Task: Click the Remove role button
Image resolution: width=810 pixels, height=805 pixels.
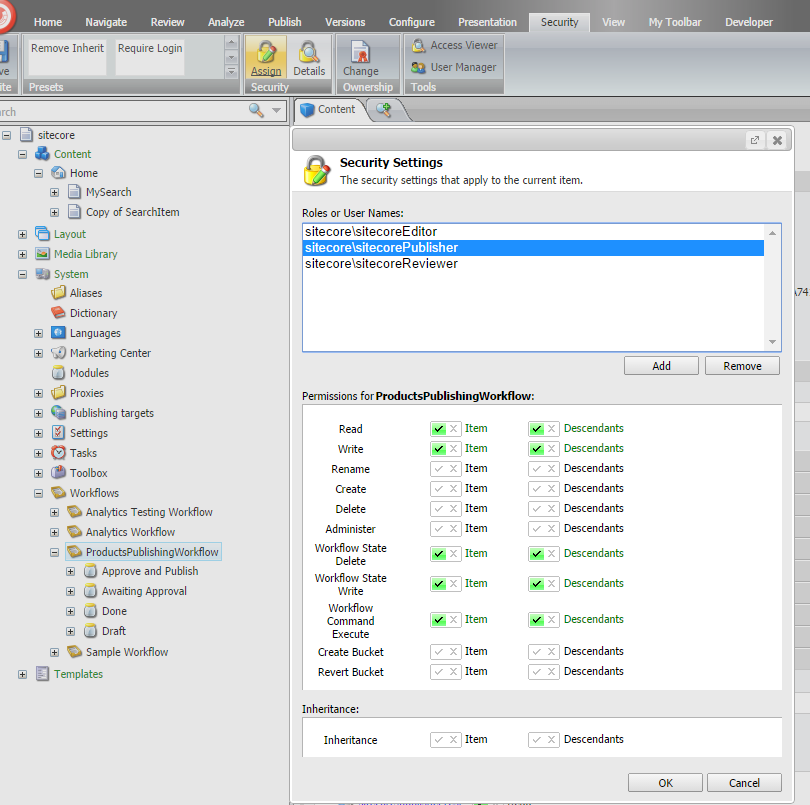Action: (x=742, y=366)
